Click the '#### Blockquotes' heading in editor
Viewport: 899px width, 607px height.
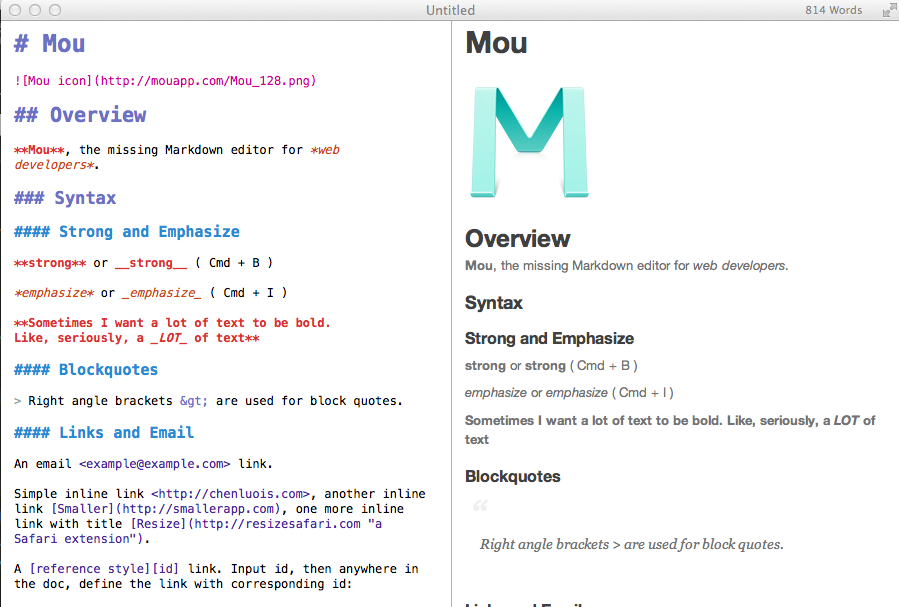tap(86, 370)
